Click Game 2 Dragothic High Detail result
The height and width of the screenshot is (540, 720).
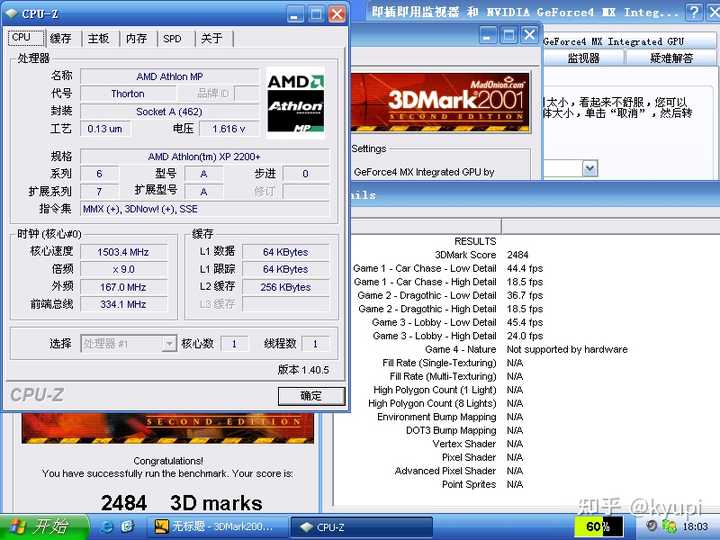coord(450,309)
